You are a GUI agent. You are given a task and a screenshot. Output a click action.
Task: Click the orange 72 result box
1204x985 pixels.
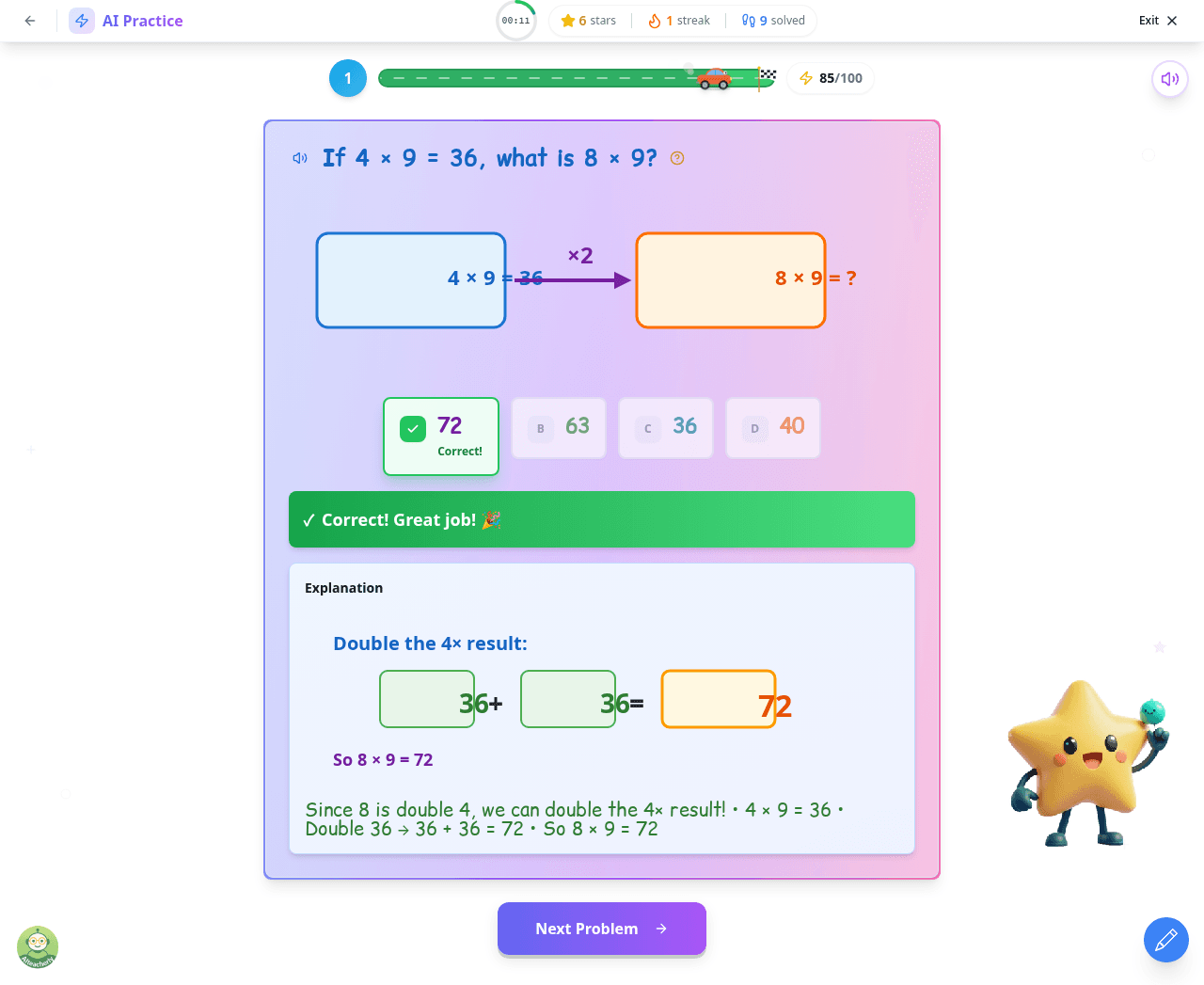tap(719, 699)
